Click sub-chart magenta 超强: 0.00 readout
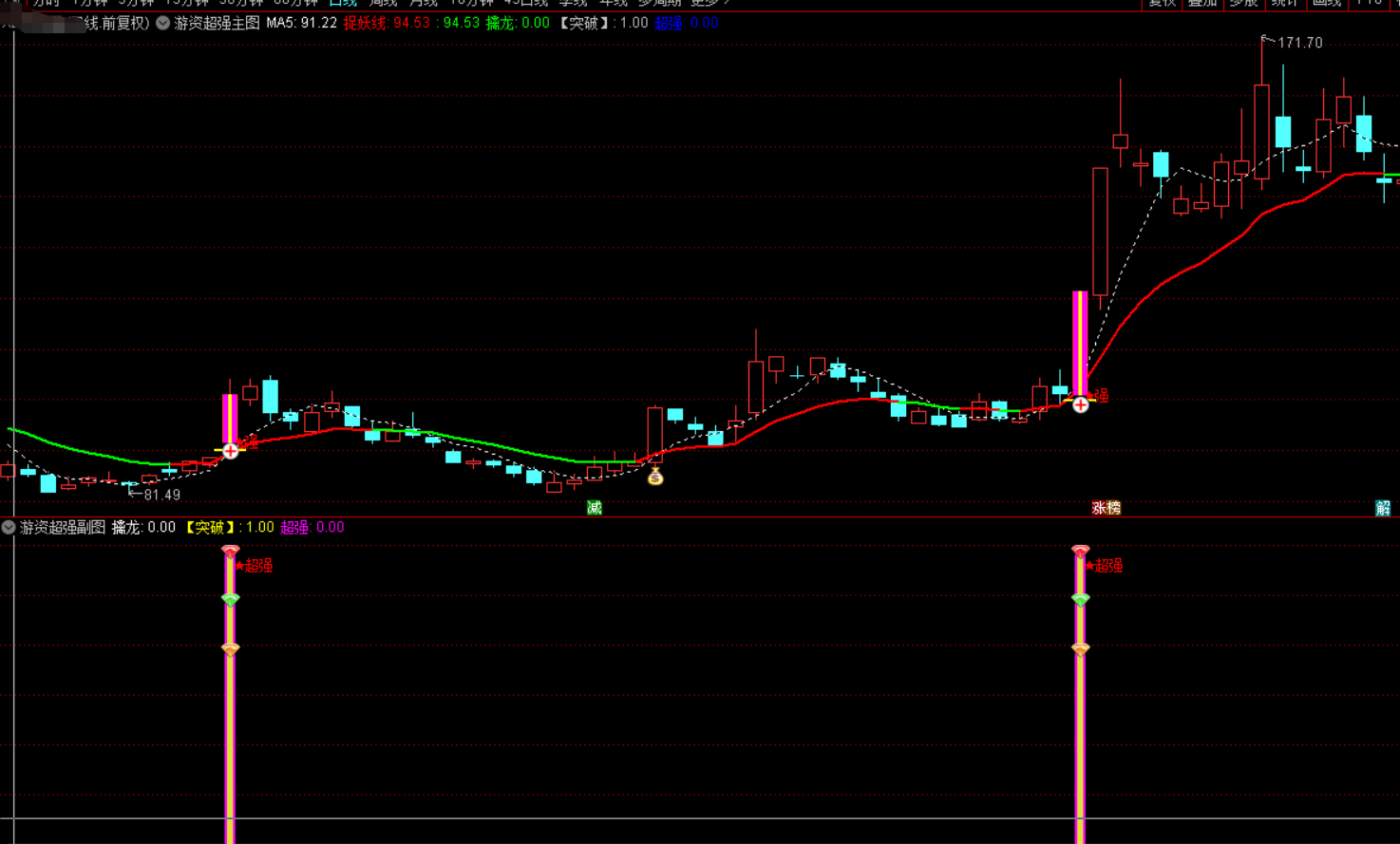This screenshot has width=1400, height=844. (x=312, y=527)
